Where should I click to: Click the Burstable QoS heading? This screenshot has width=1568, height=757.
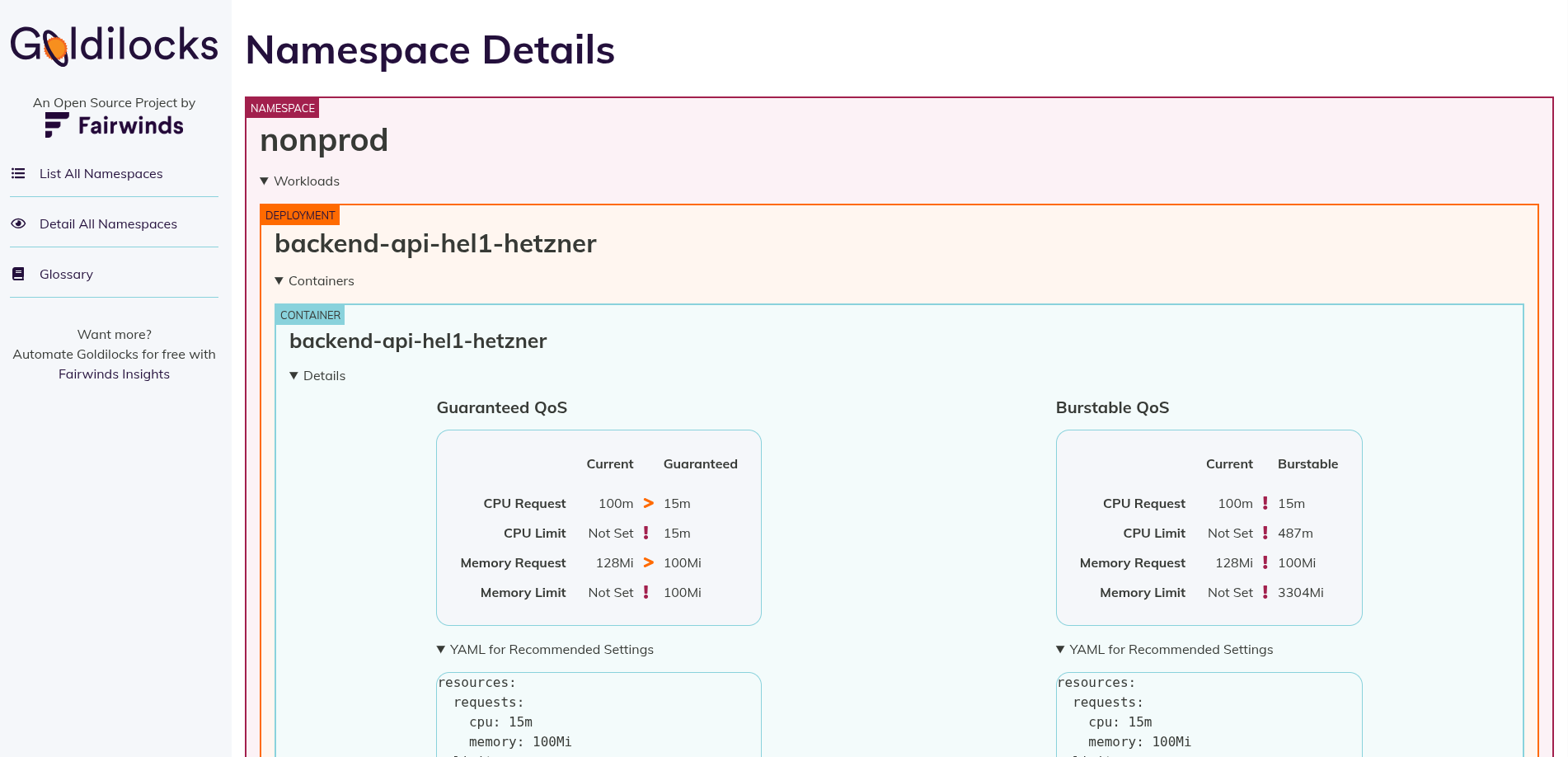tap(1113, 407)
